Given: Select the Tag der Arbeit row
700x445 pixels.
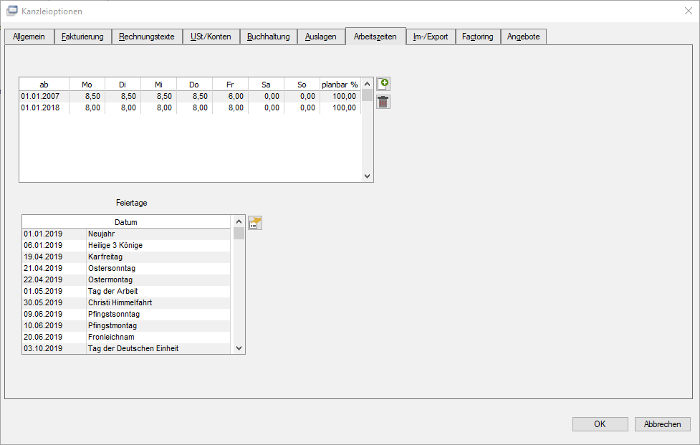Looking at the screenshot, I should pyautogui.click(x=126, y=291).
